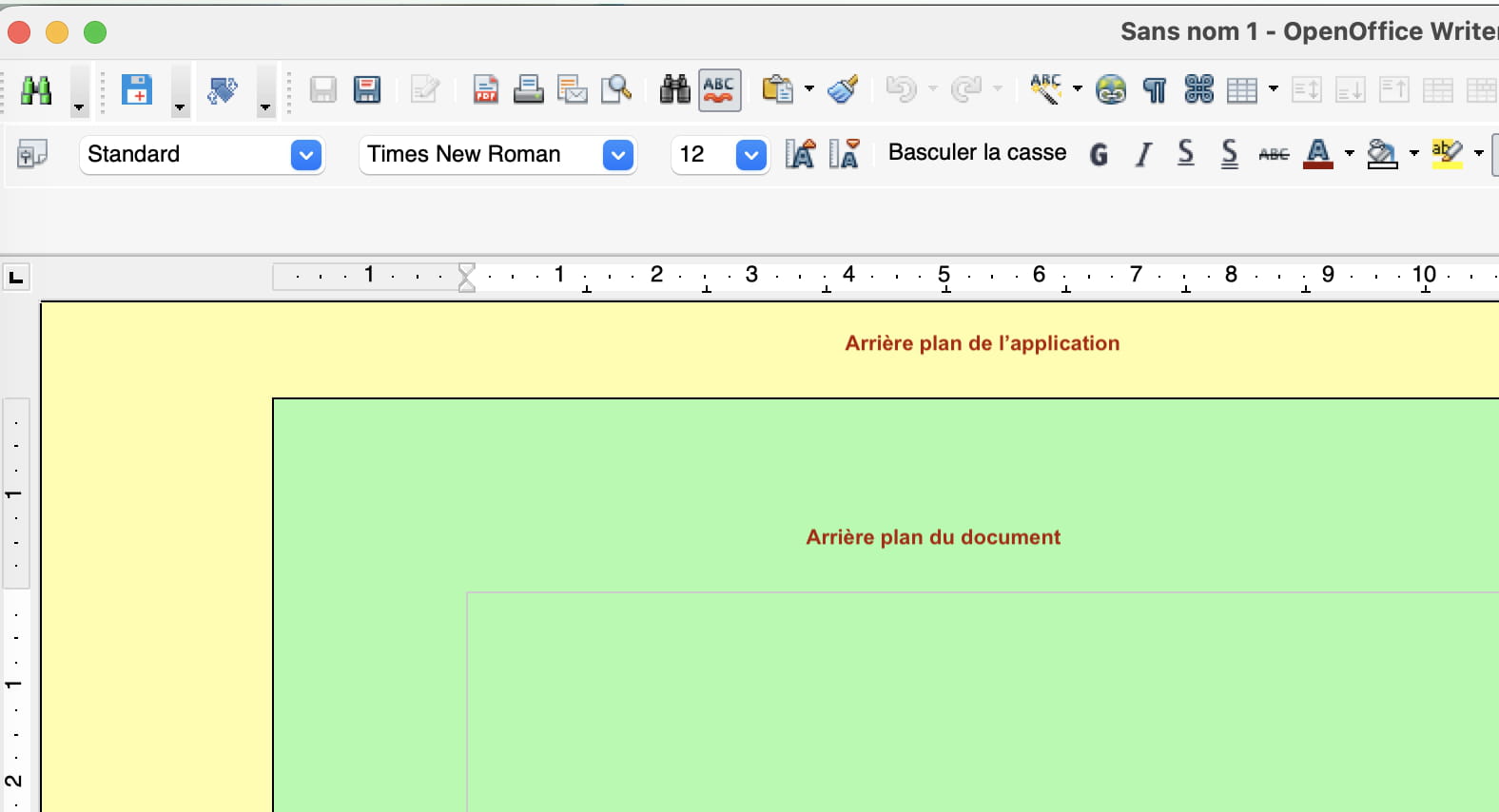Click the Paste clipboard icon

coord(778,90)
